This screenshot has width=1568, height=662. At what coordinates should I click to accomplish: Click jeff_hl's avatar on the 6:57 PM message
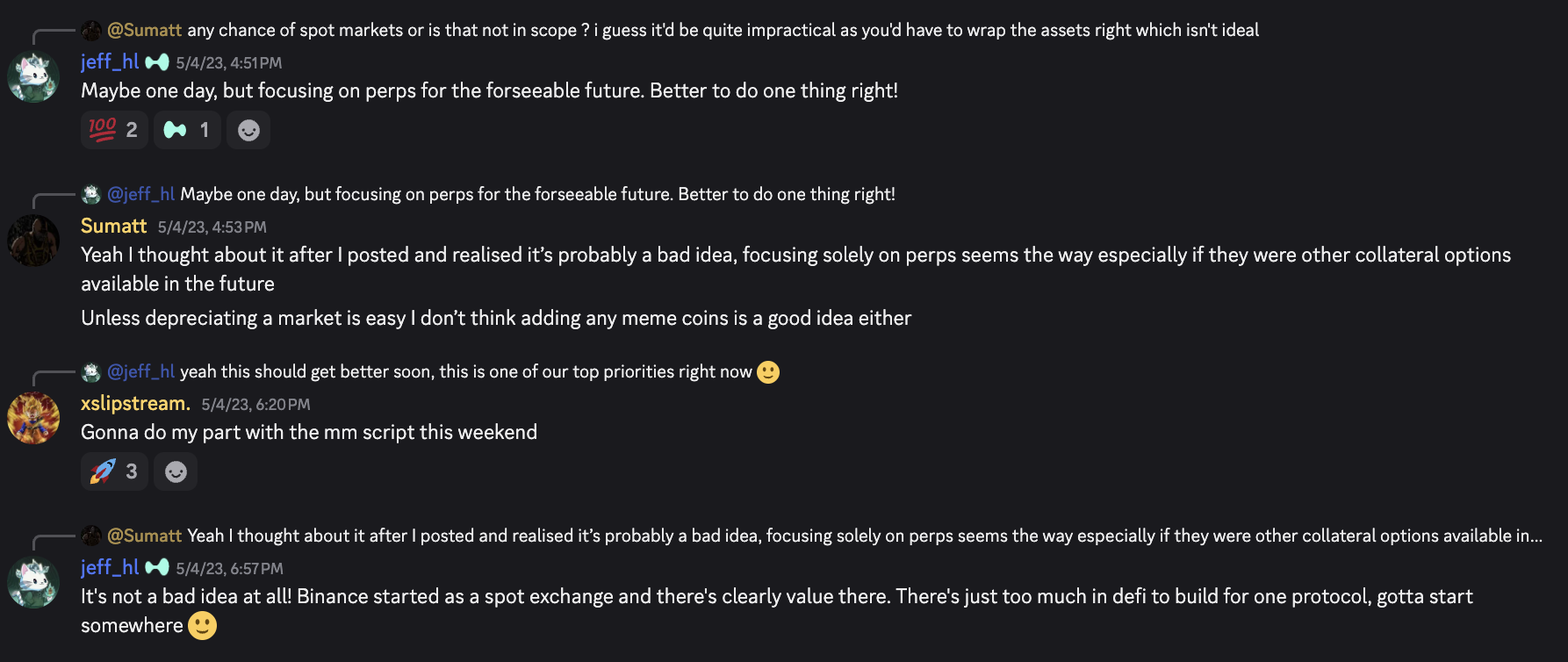(33, 582)
